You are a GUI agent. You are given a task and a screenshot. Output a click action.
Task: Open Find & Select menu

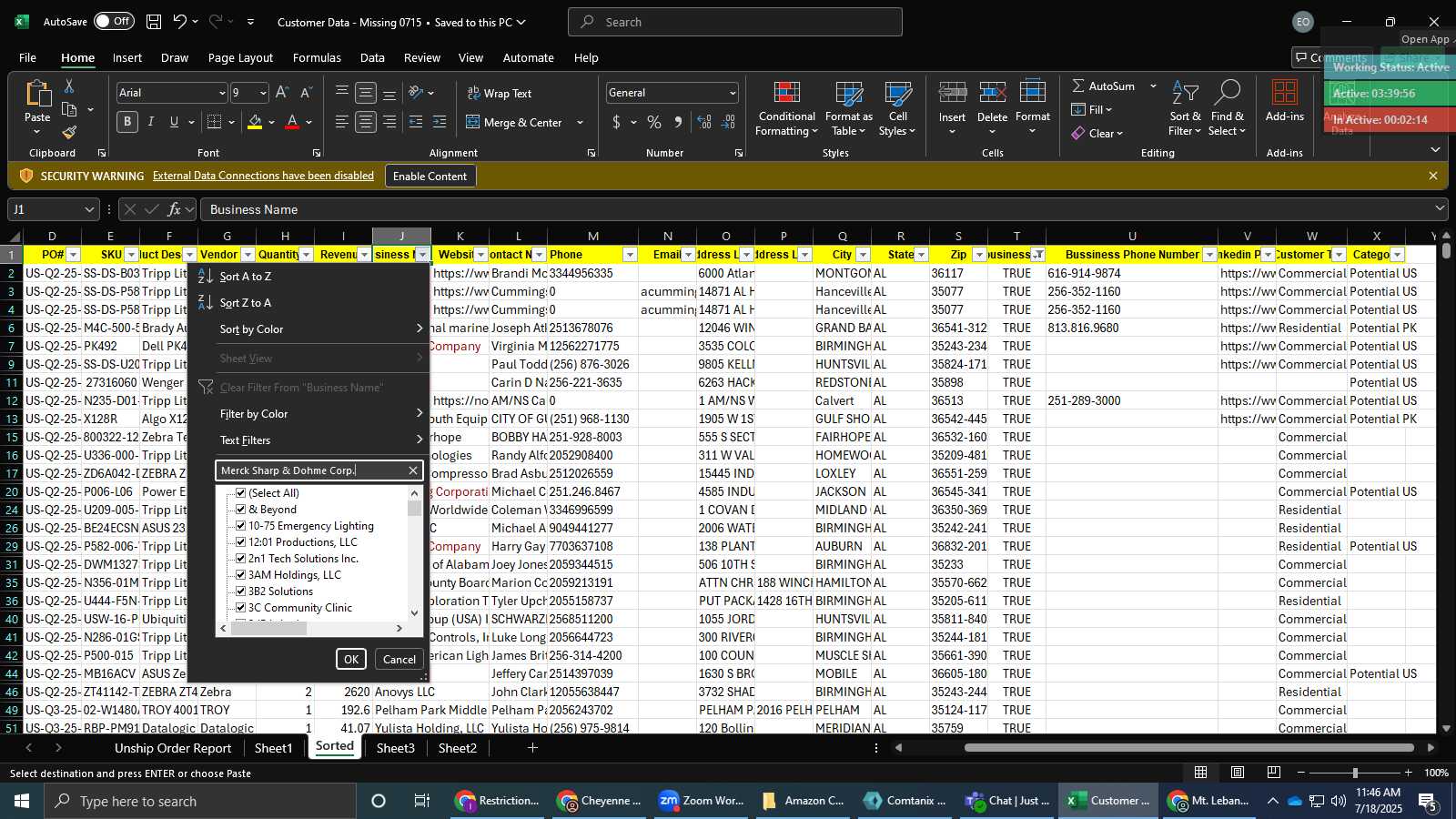[x=1228, y=109]
